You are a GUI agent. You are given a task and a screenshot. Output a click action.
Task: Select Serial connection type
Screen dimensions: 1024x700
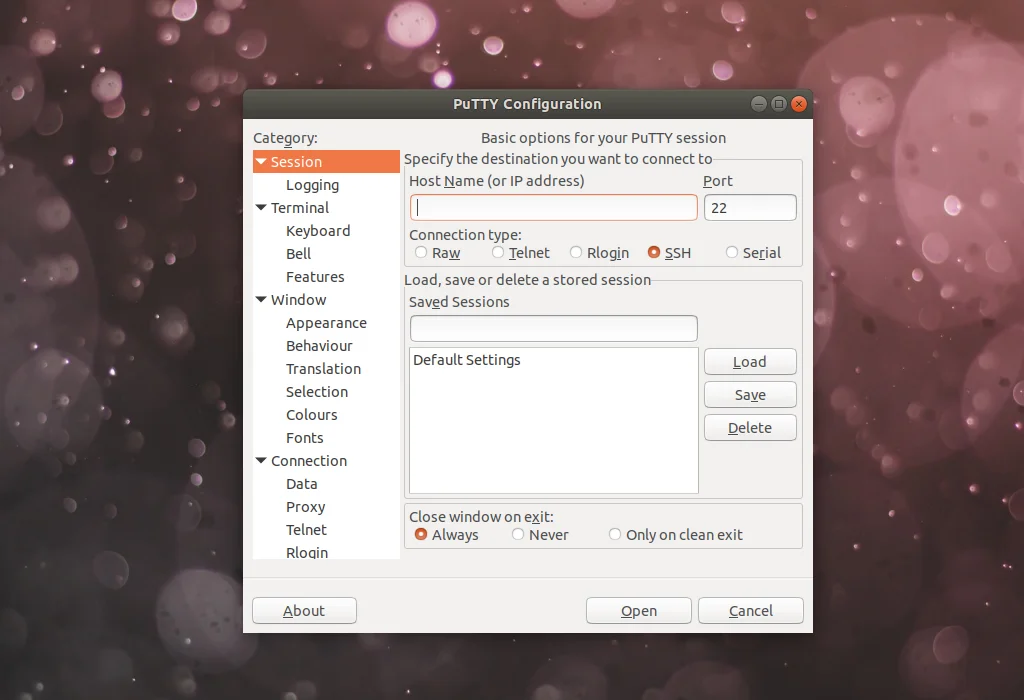coord(732,252)
